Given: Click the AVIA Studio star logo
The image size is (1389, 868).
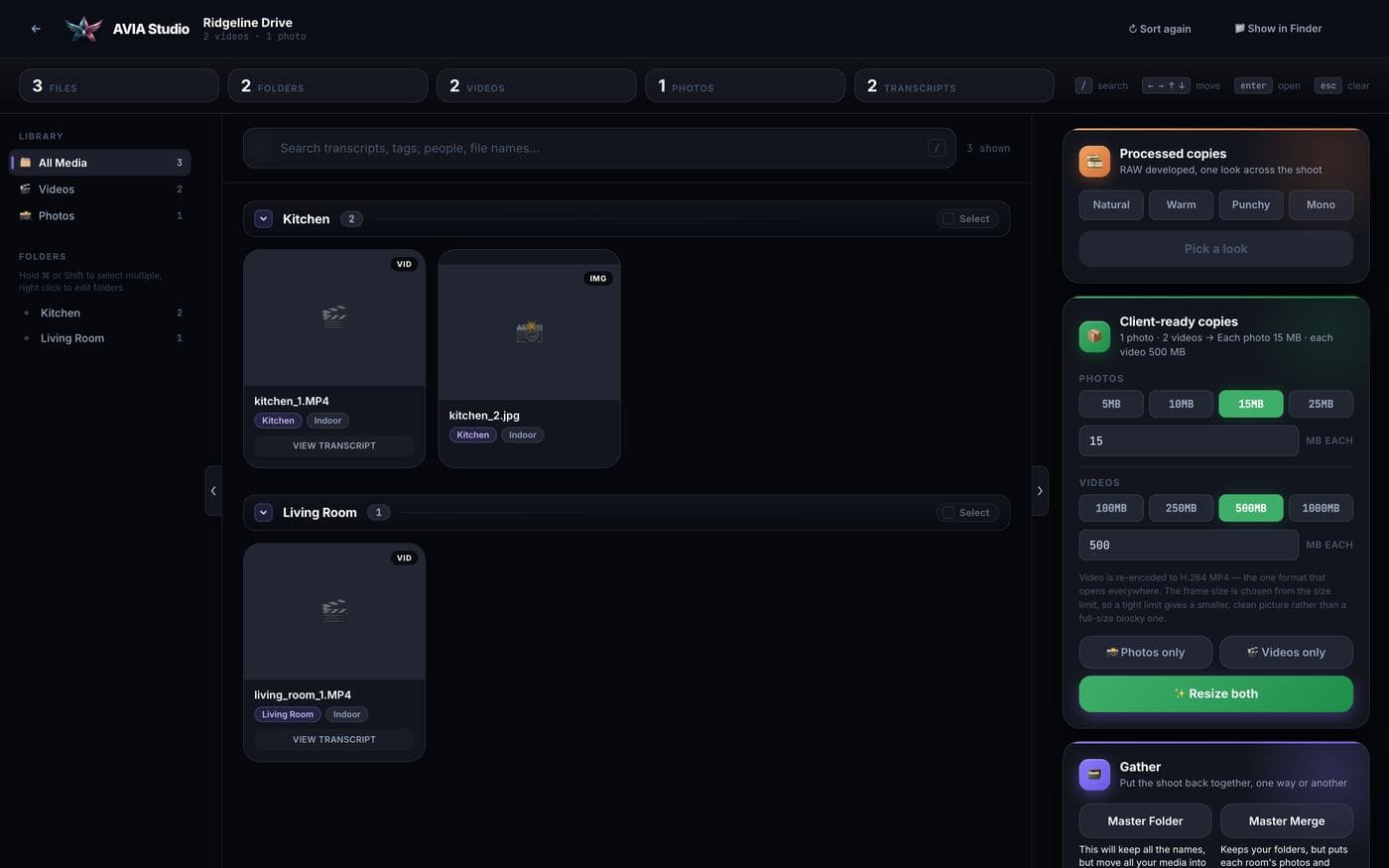Looking at the screenshot, I should (x=83, y=29).
